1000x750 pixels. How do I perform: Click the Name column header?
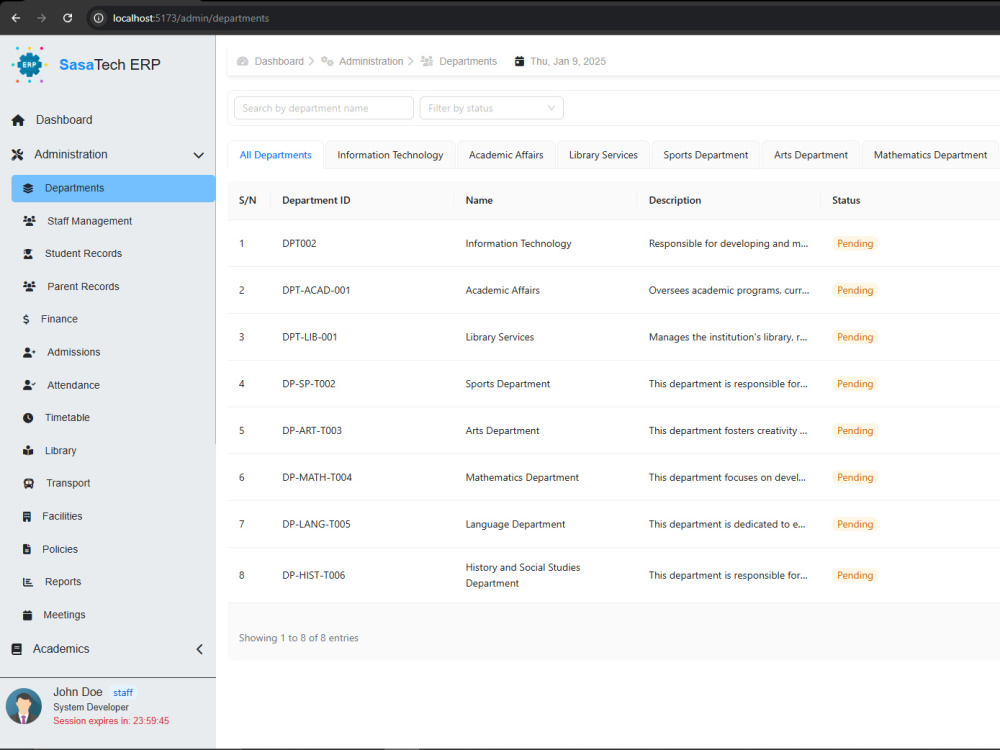[479, 200]
